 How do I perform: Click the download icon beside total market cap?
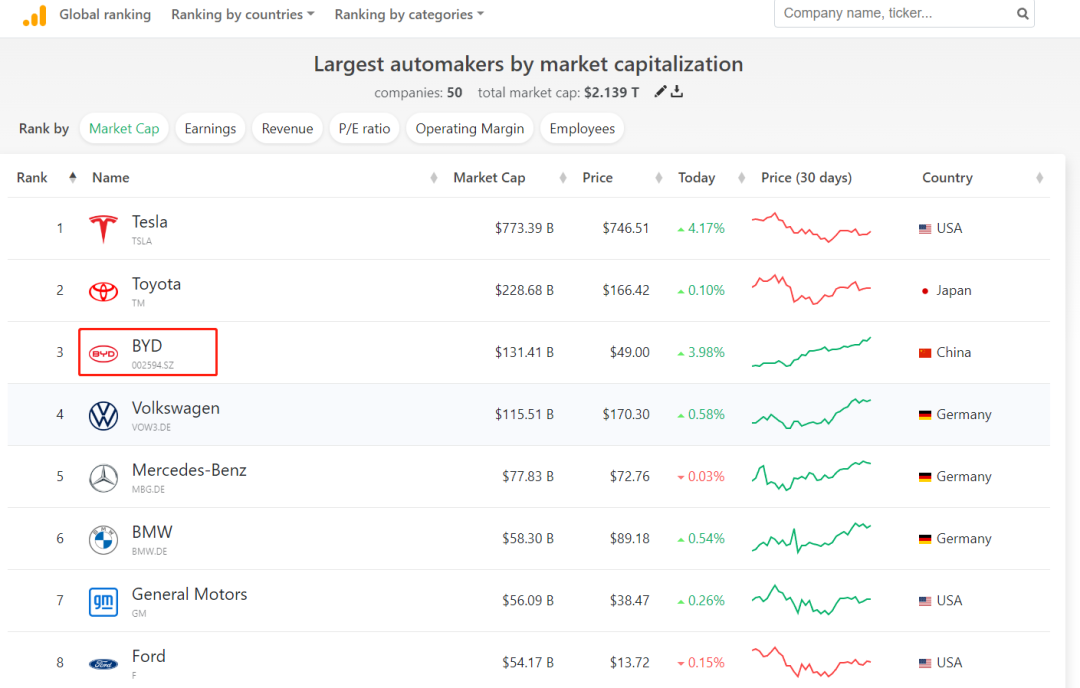(677, 92)
